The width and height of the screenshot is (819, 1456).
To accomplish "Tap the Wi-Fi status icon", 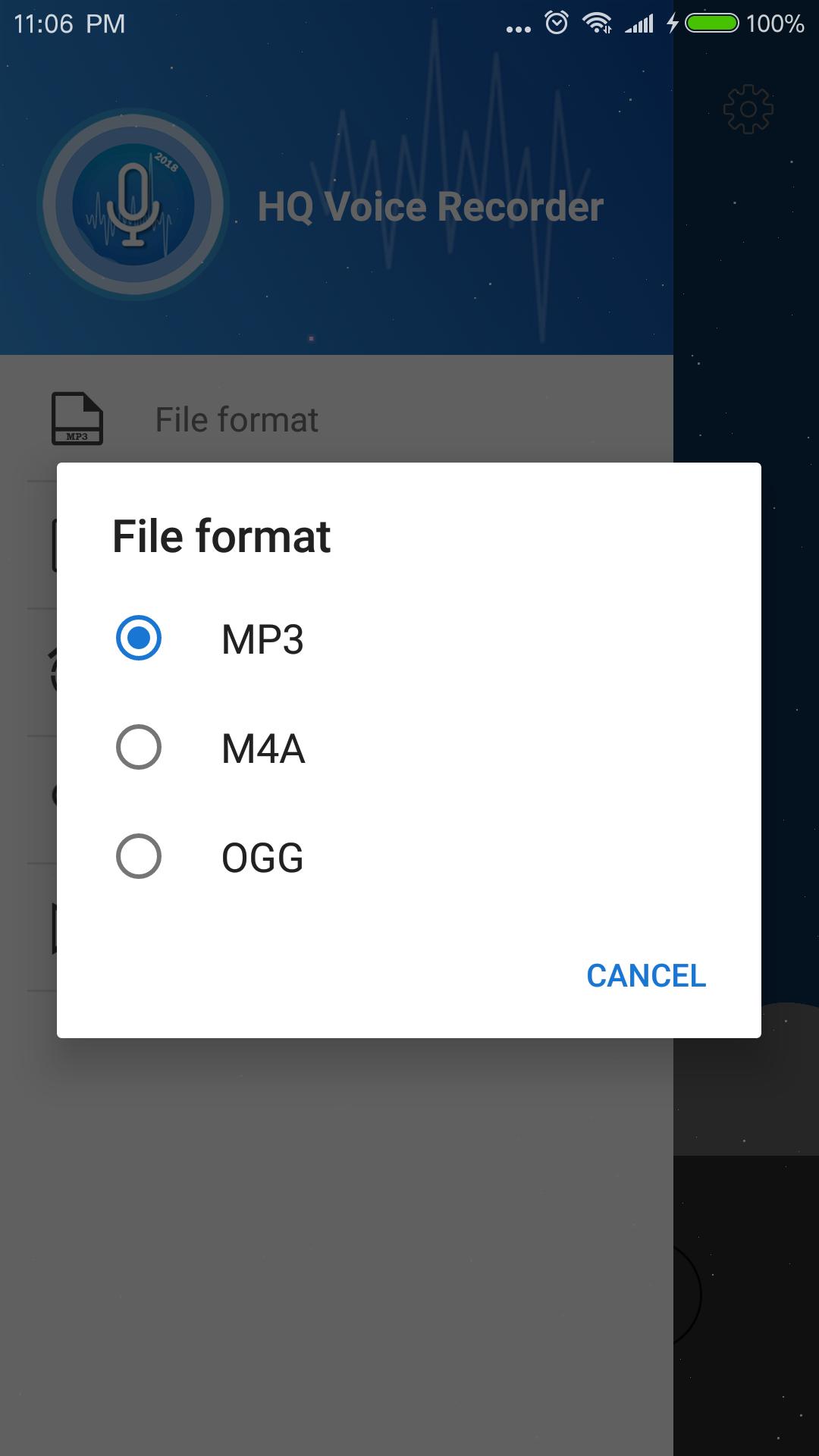I will [598, 24].
